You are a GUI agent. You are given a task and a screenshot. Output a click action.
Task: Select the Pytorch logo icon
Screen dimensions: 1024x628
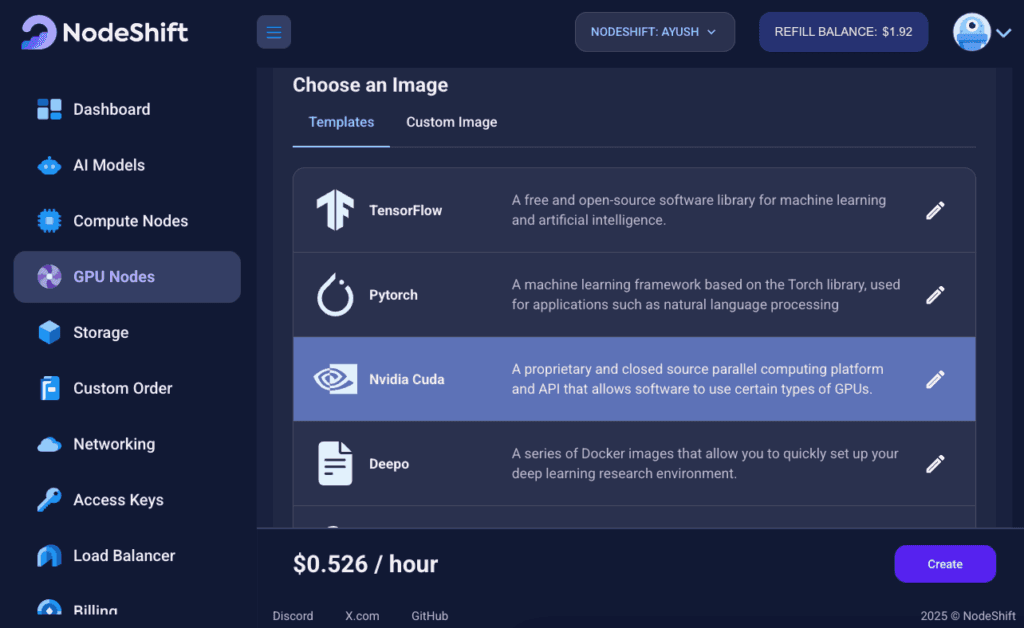[335, 295]
